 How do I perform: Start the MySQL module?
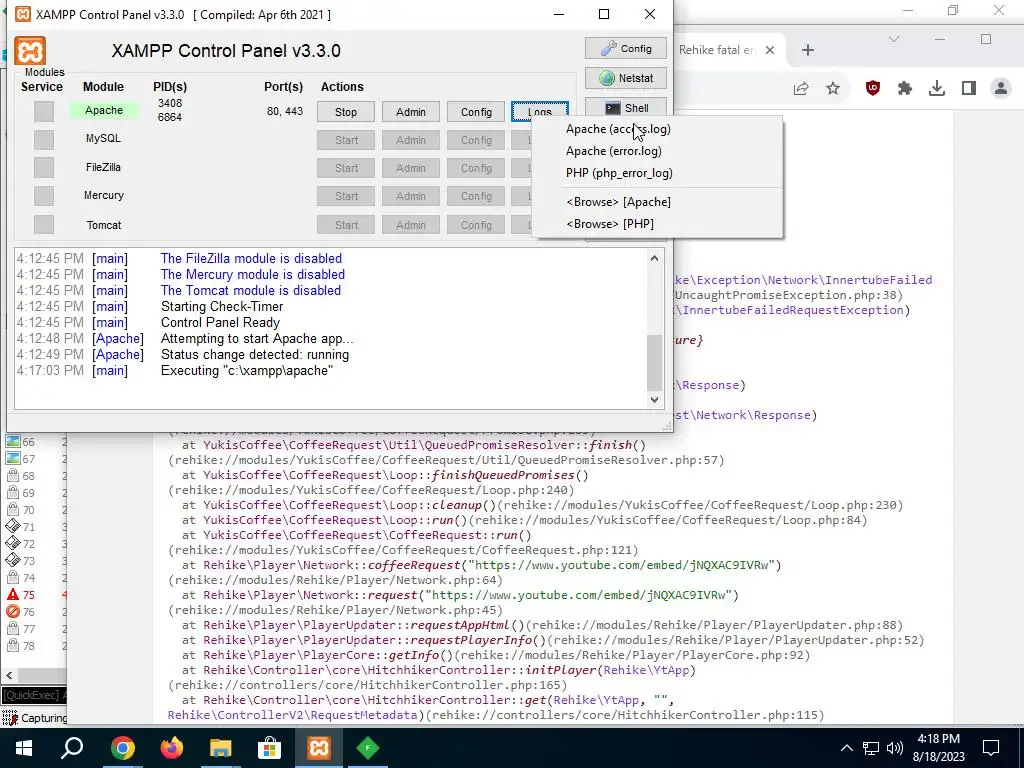(346, 140)
